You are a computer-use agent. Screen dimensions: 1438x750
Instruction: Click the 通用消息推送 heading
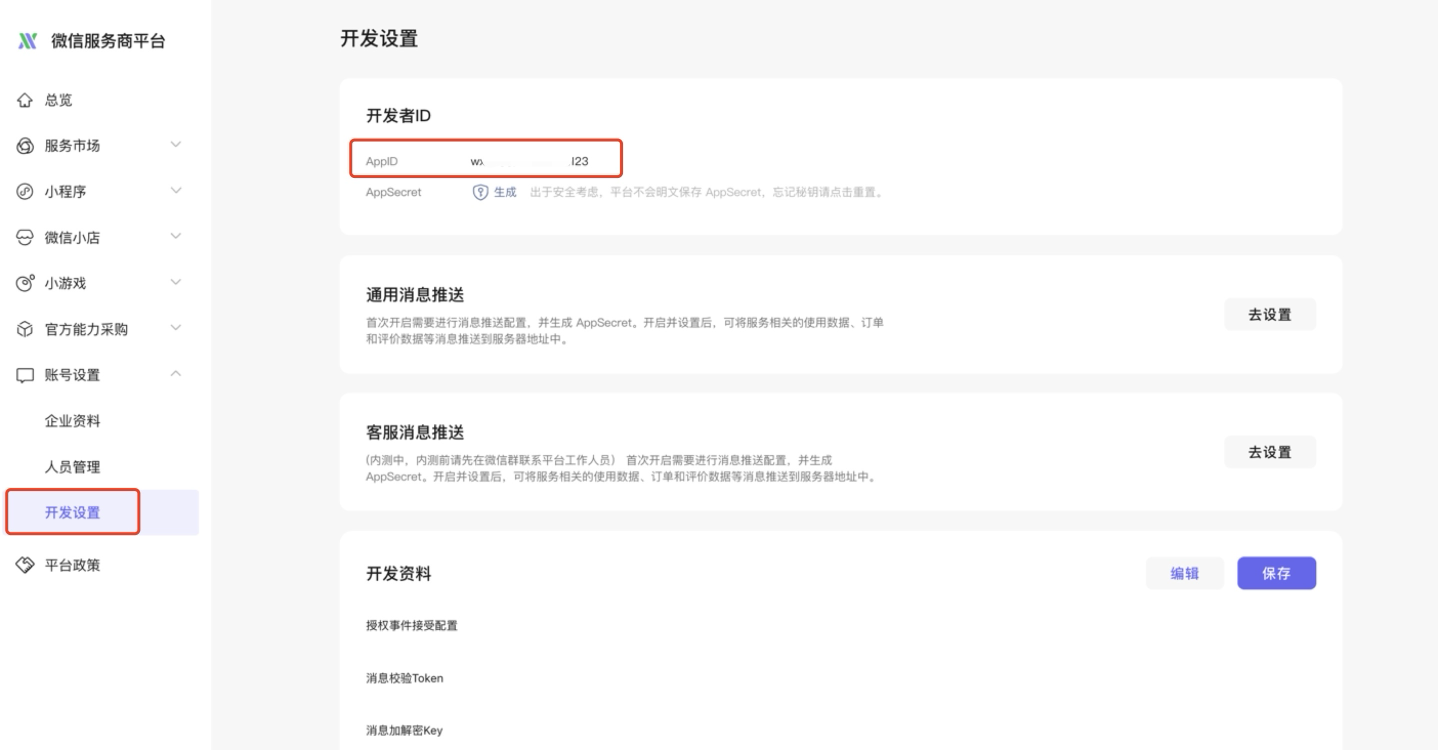point(415,296)
